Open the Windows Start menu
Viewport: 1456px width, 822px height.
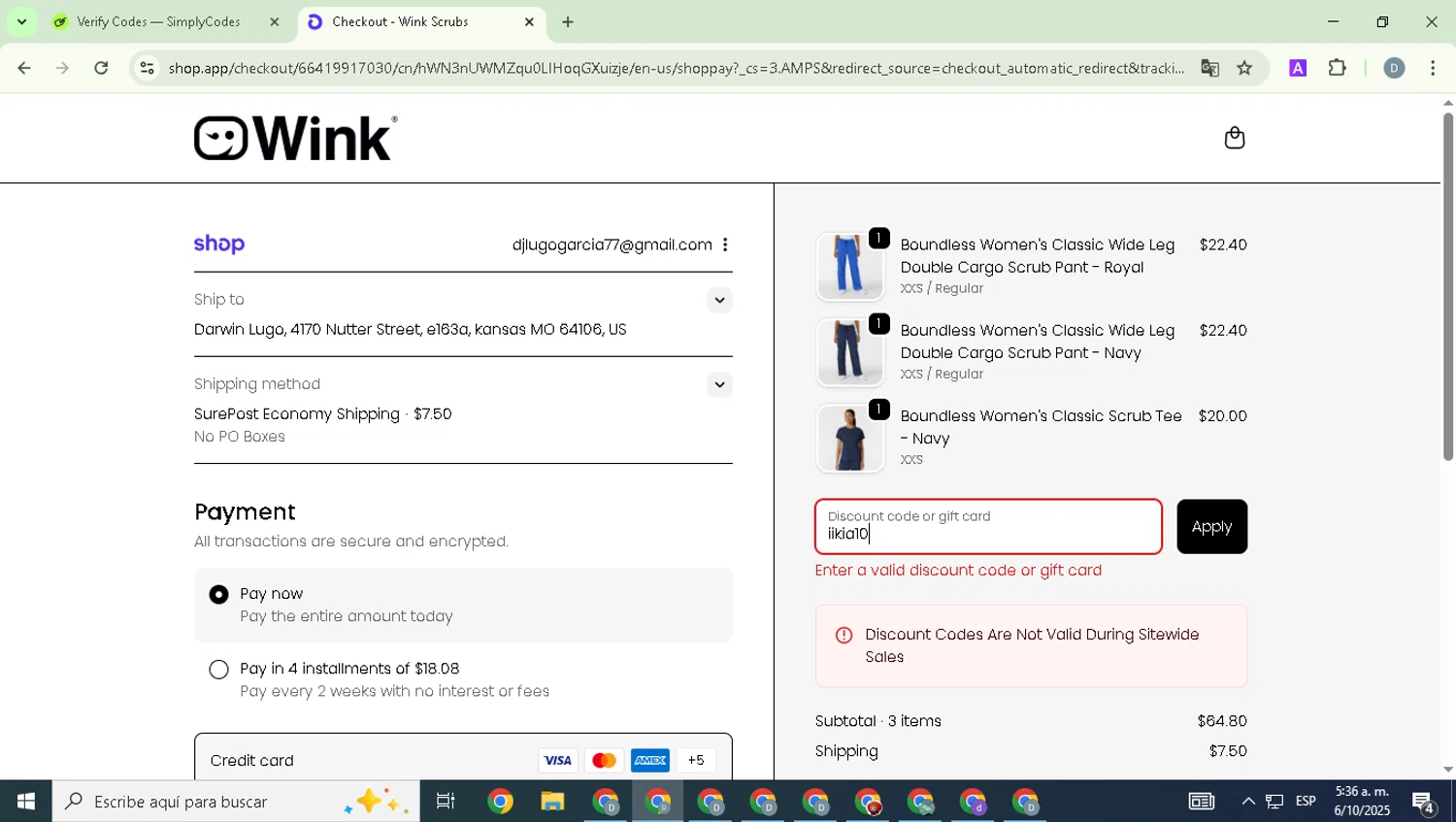click(26, 802)
